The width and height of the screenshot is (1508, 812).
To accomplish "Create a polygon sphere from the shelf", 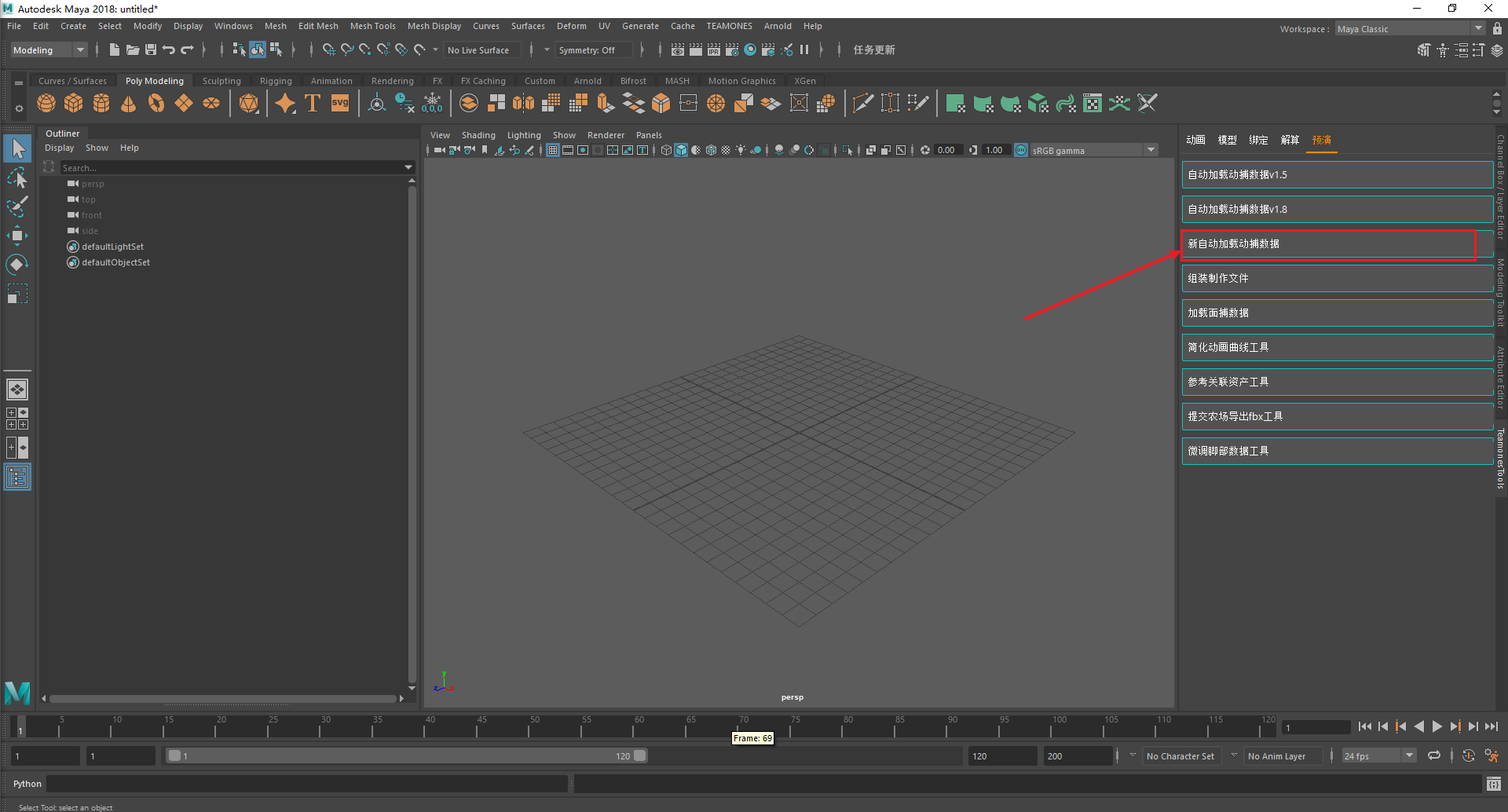I will (46, 104).
